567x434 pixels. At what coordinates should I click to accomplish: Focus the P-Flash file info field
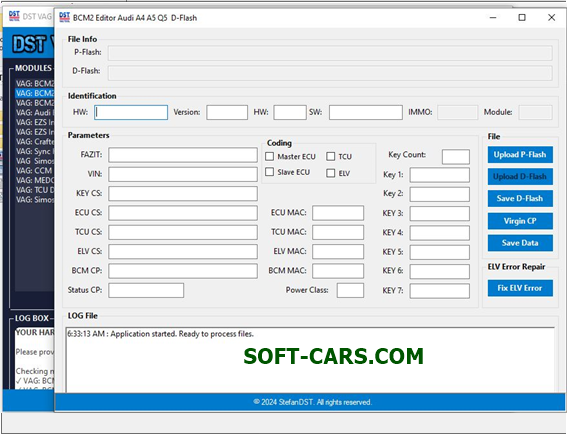pyautogui.click(x=330, y=53)
